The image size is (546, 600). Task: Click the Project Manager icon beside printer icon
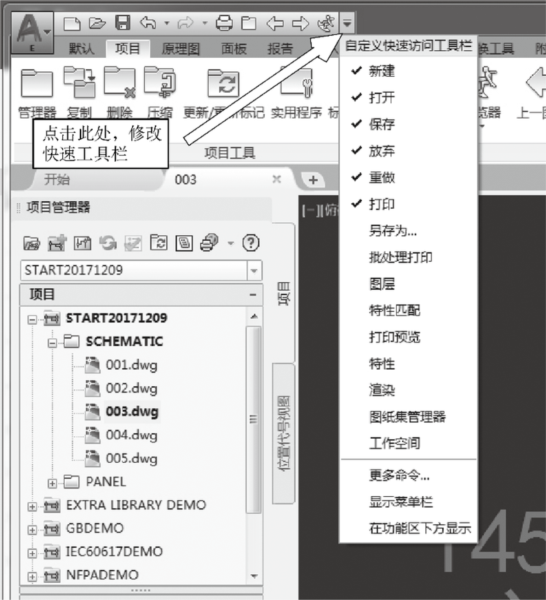[249, 23]
